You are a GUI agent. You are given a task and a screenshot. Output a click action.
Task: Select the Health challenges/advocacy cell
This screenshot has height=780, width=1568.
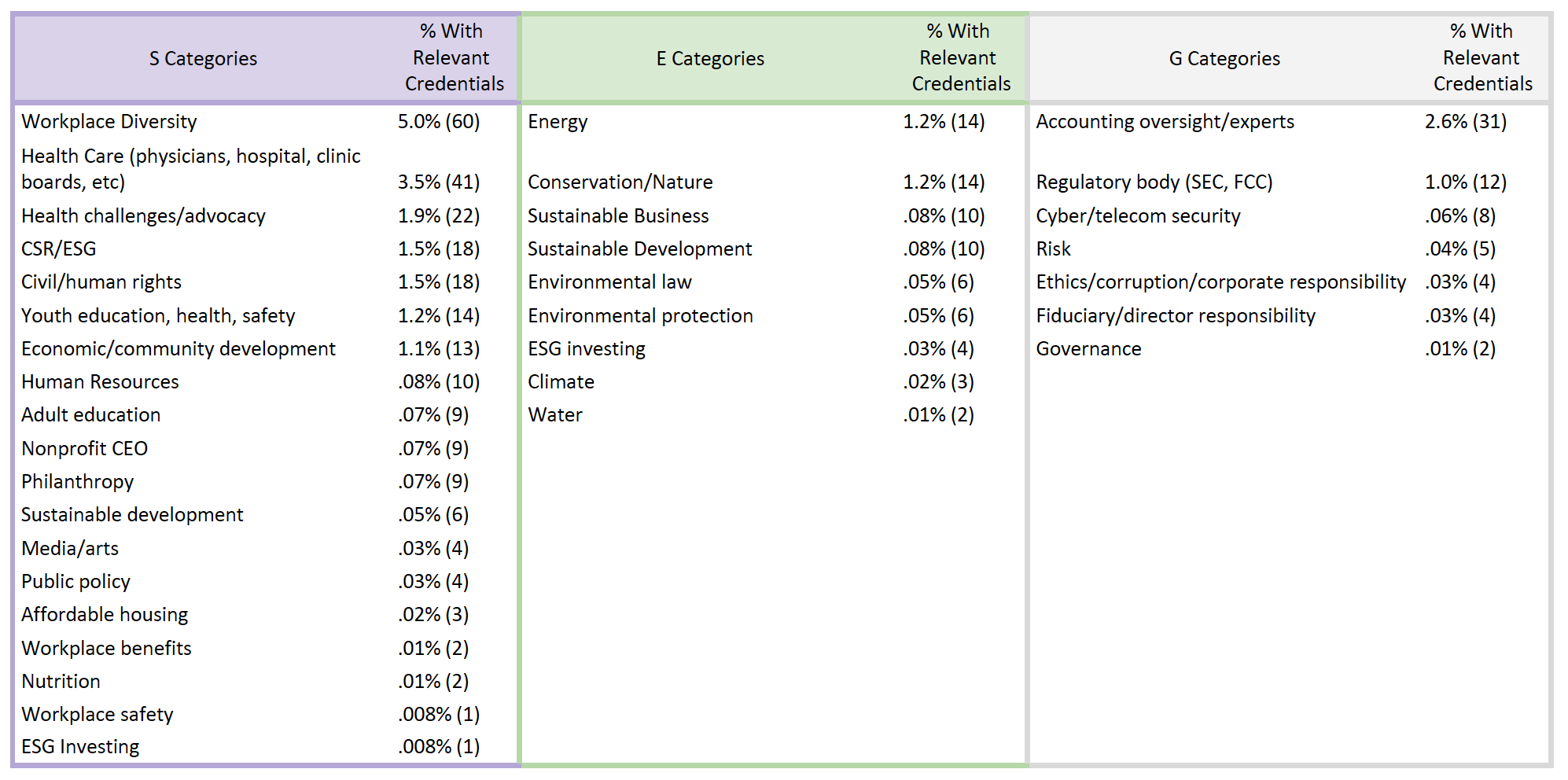point(143,216)
